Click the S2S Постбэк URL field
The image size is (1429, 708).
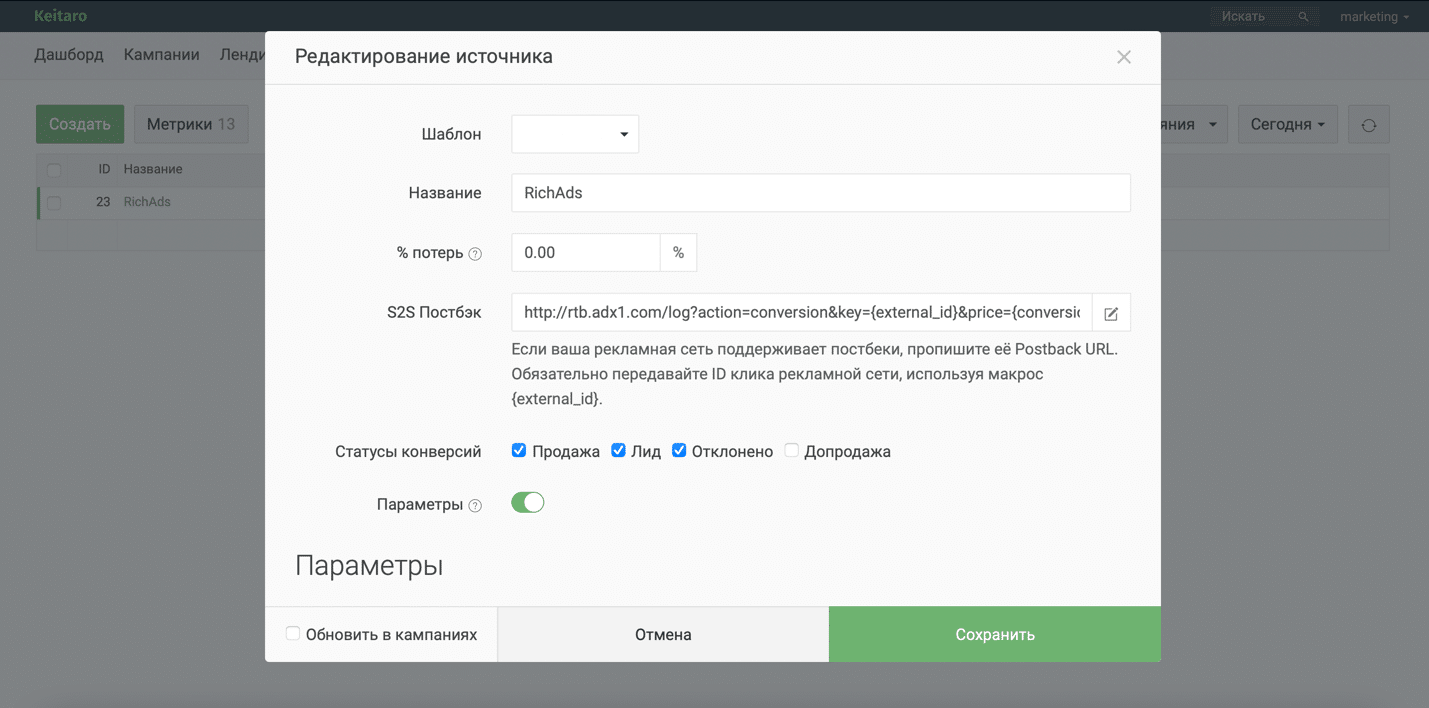coord(802,313)
